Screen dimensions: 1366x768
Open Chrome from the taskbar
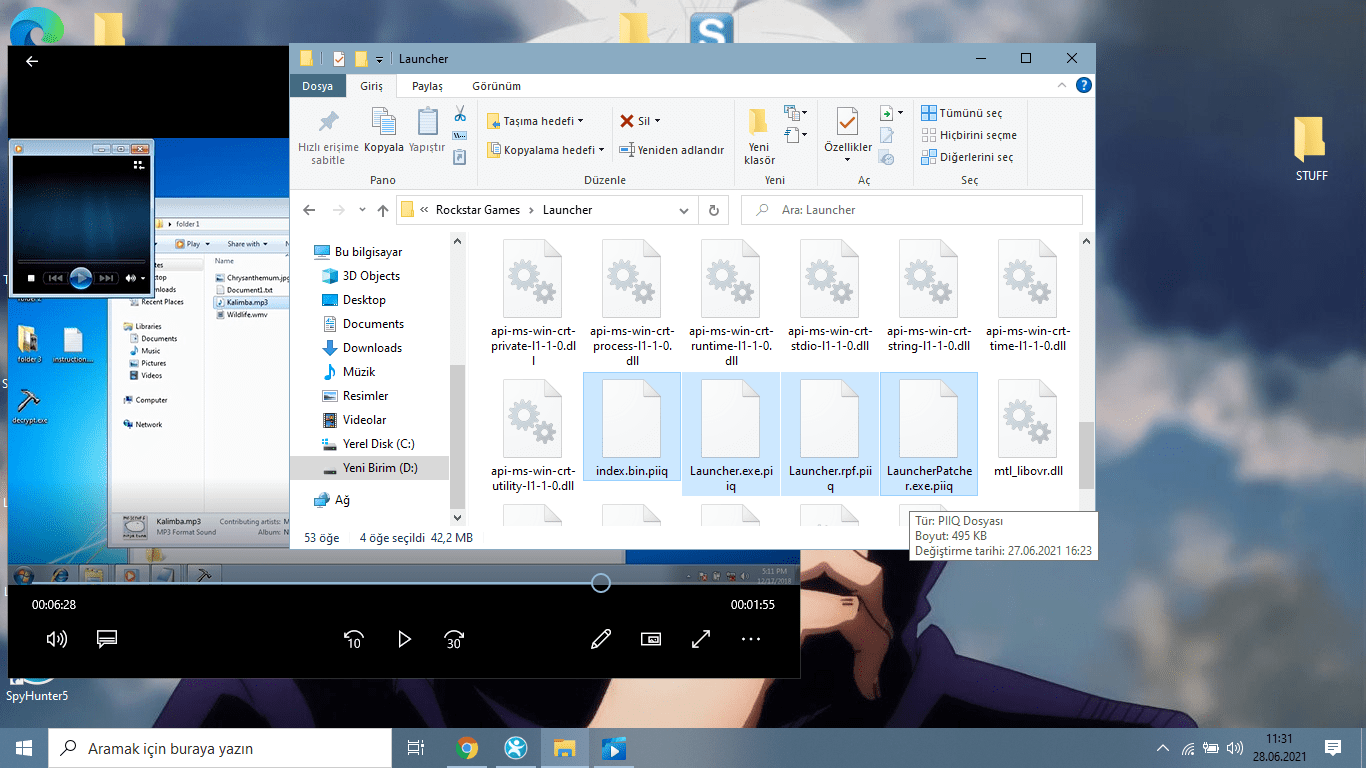tap(466, 748)
